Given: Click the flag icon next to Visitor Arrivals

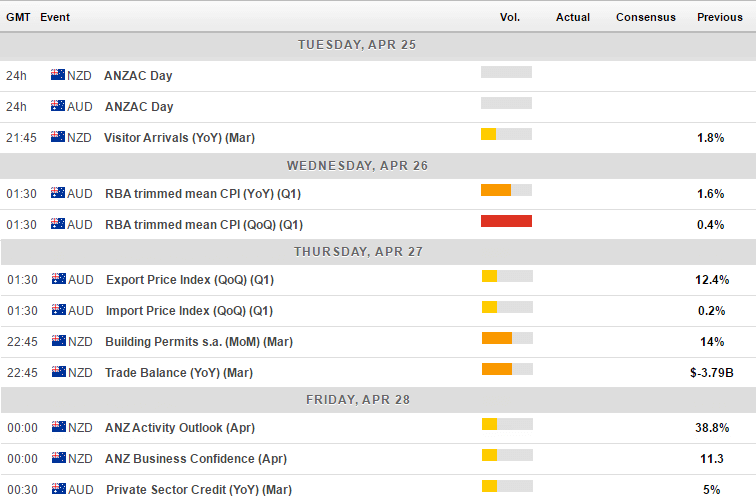Looking at the screenshot, I should [x=58, y=137].
